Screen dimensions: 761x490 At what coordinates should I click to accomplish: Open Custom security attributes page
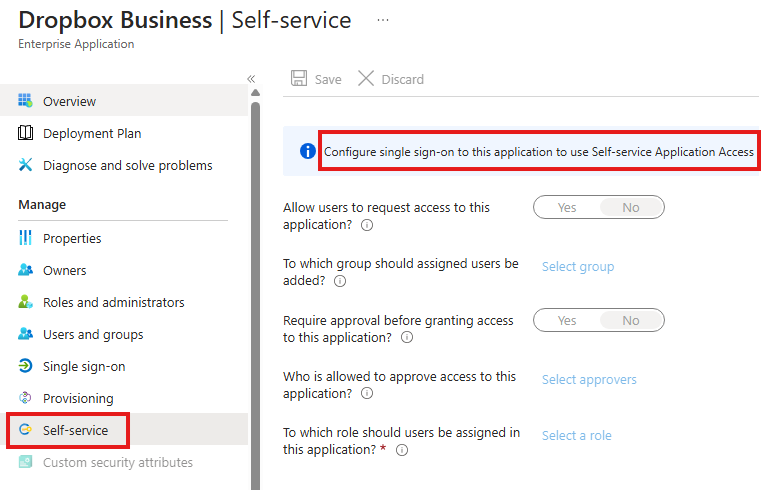pyautogui.click(x=124, y=461)
